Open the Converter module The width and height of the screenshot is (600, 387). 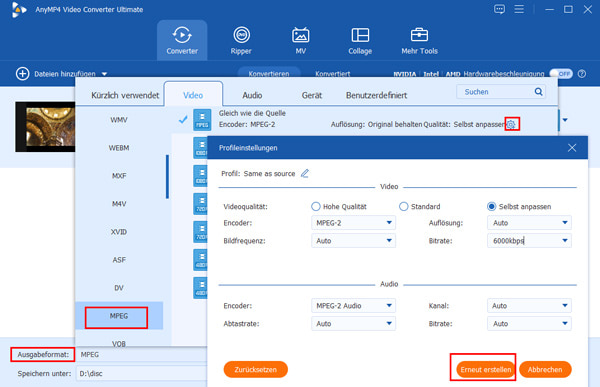[x=182, y=41]
